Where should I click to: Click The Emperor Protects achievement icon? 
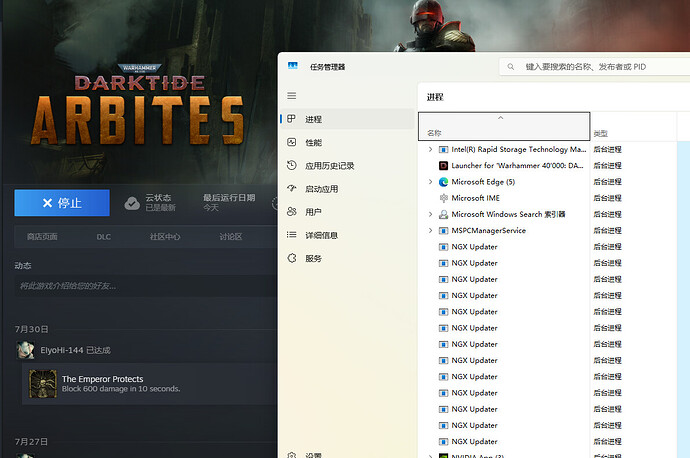(43, 384)
